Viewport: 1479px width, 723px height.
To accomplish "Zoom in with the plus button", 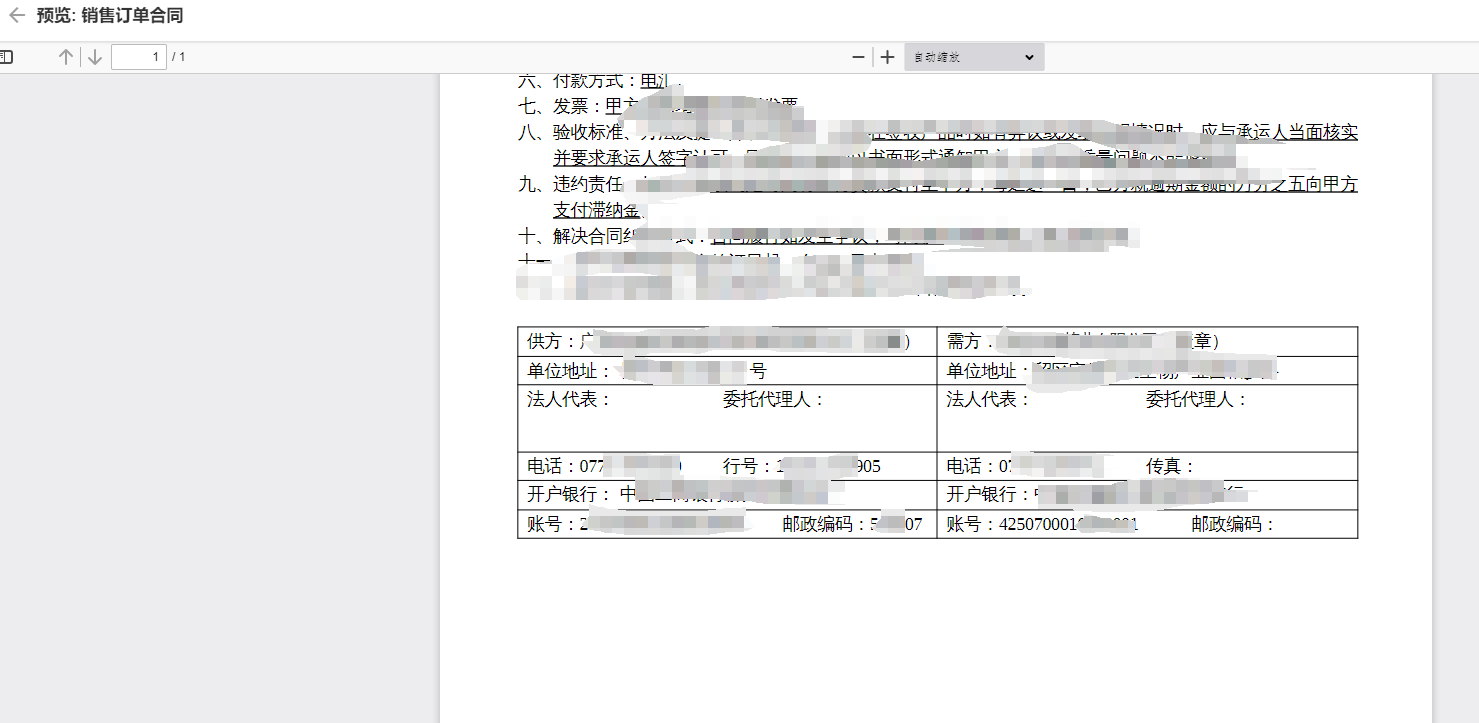I will (887, 57).
